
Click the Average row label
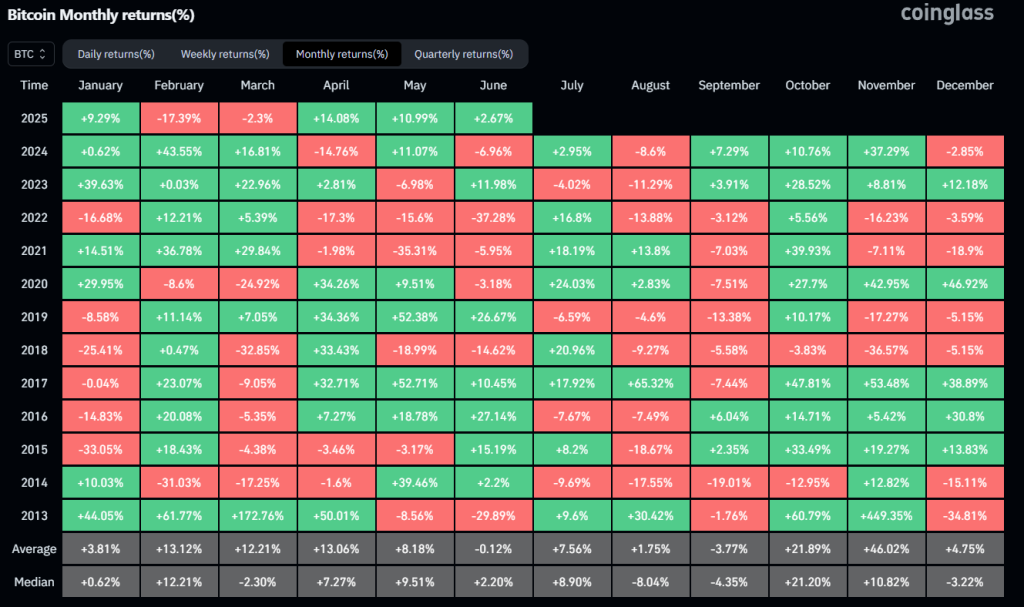[x=34, y=548]
